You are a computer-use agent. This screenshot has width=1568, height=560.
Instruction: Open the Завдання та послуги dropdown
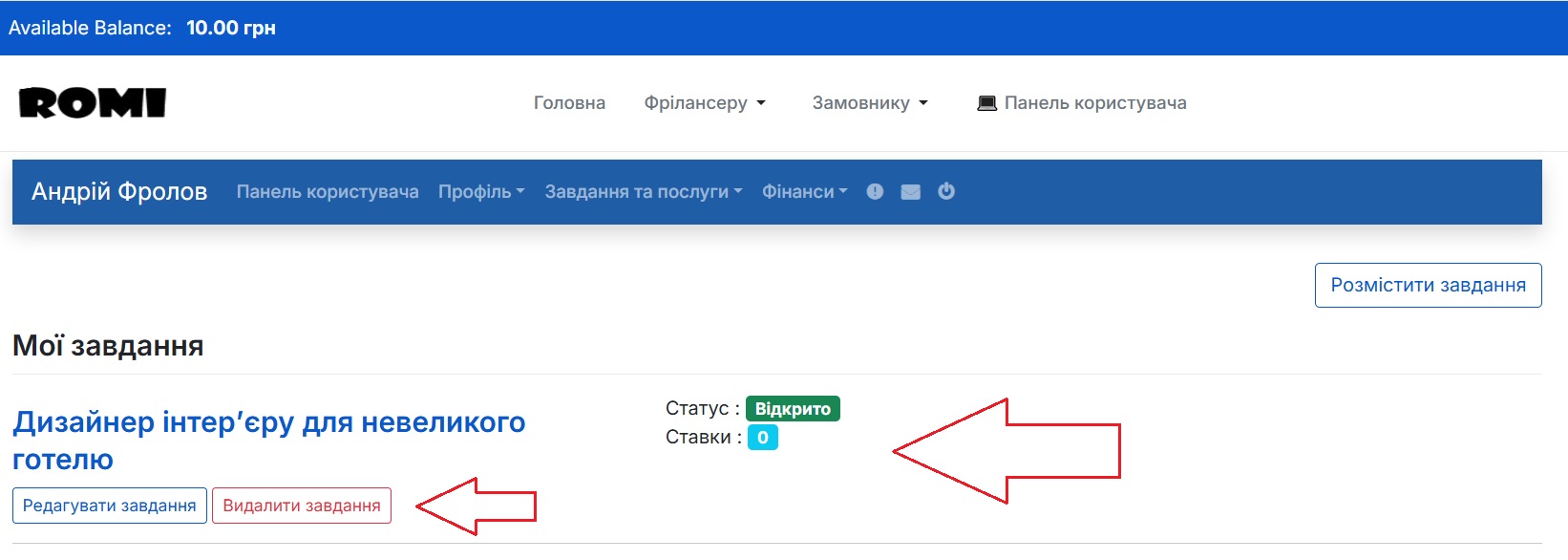pyautogui.click(x=643, y=192)
